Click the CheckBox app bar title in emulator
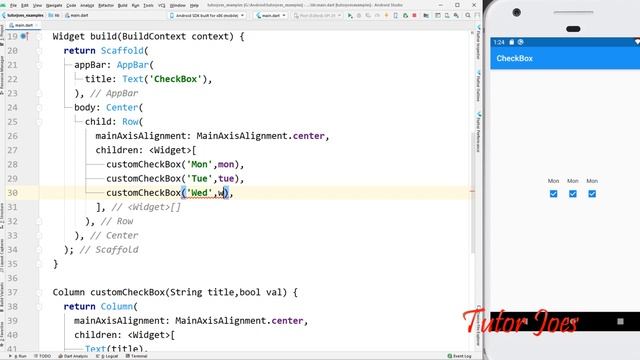The width and height of the screenshot is (640, 360). click(x=514, y=58)
